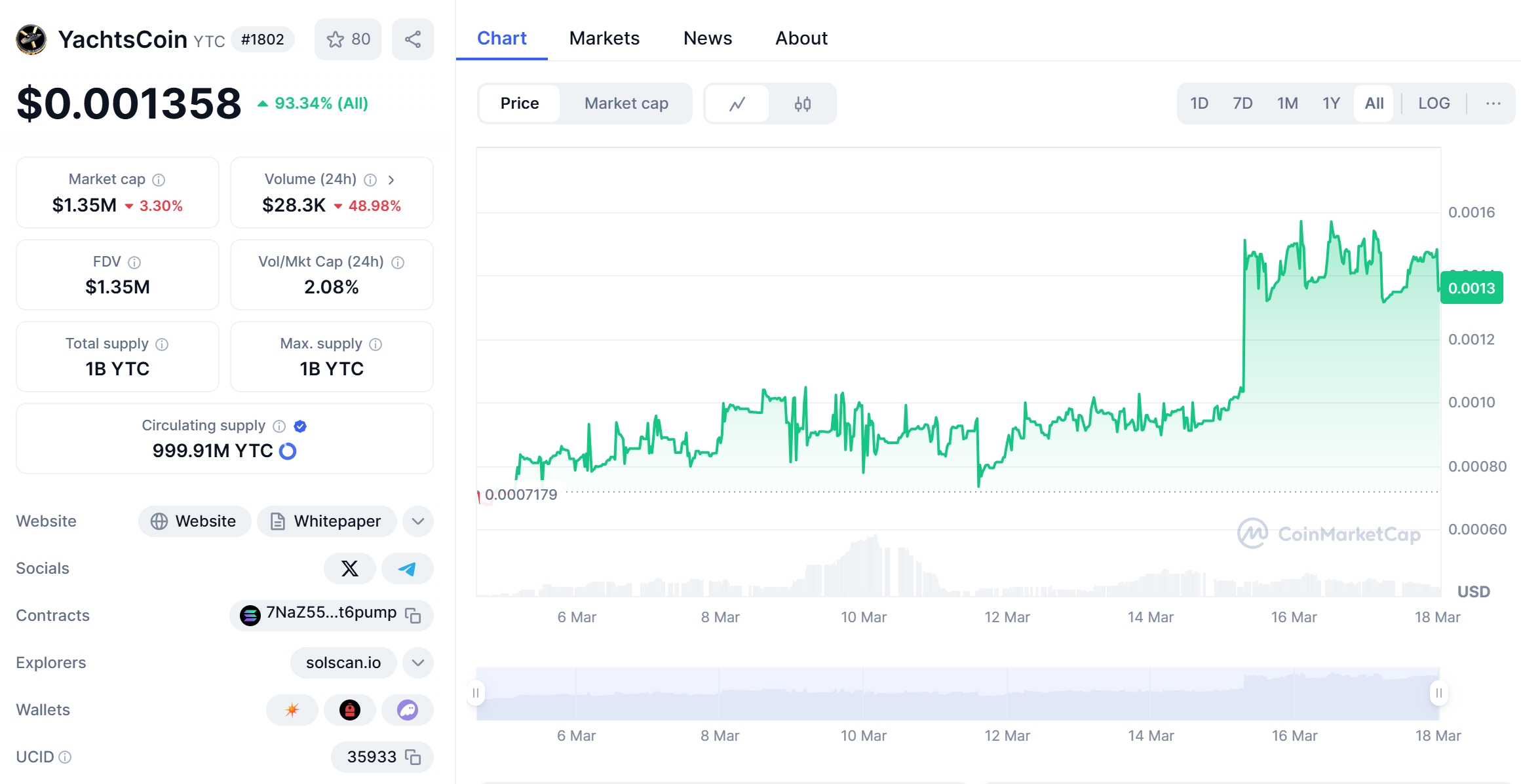Click the $0.001358 price value
This screenshot has width=1521, height=784.
click(129, 103)
